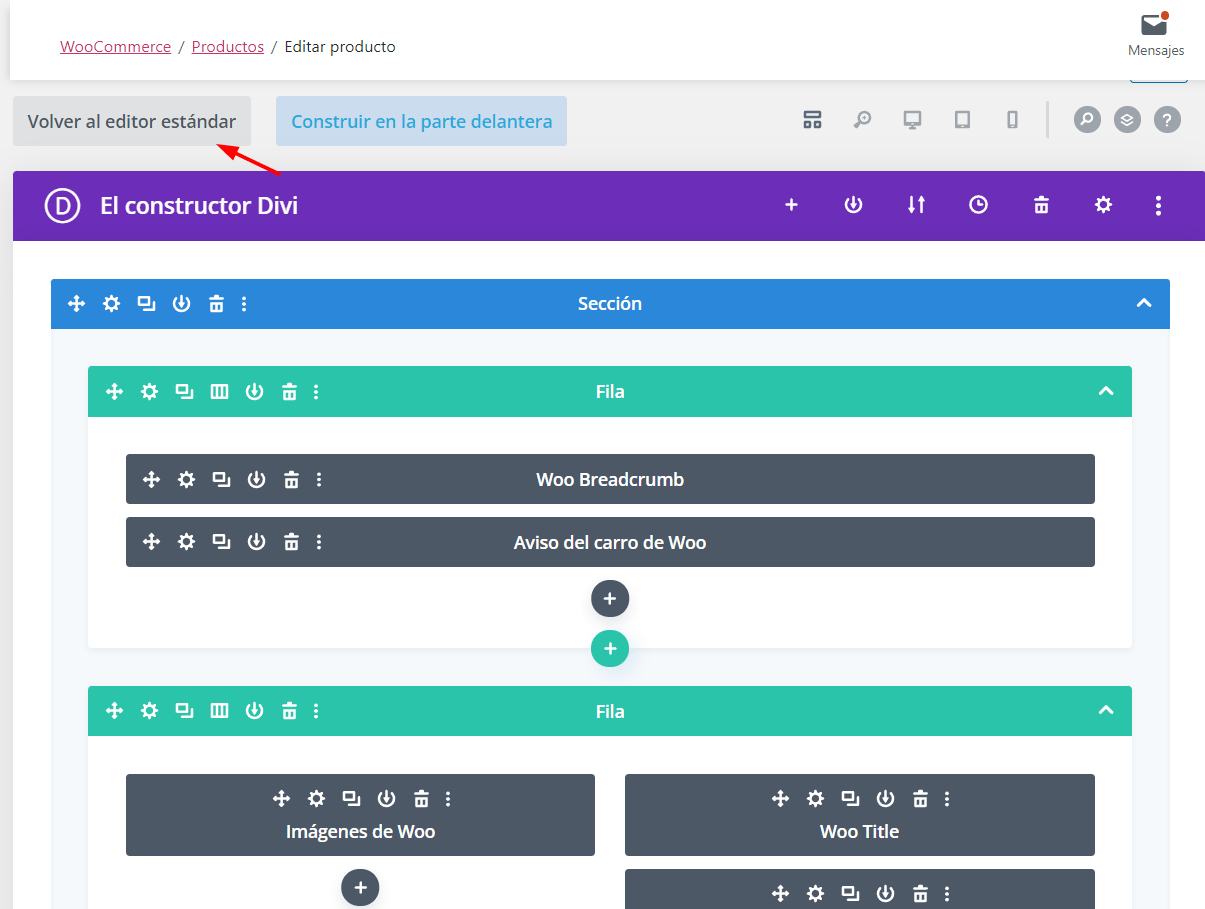Viewport: 1205px width, 909px height.
Task: Collapse the first Fila chevron
Action: click(x=1106, y=392)
